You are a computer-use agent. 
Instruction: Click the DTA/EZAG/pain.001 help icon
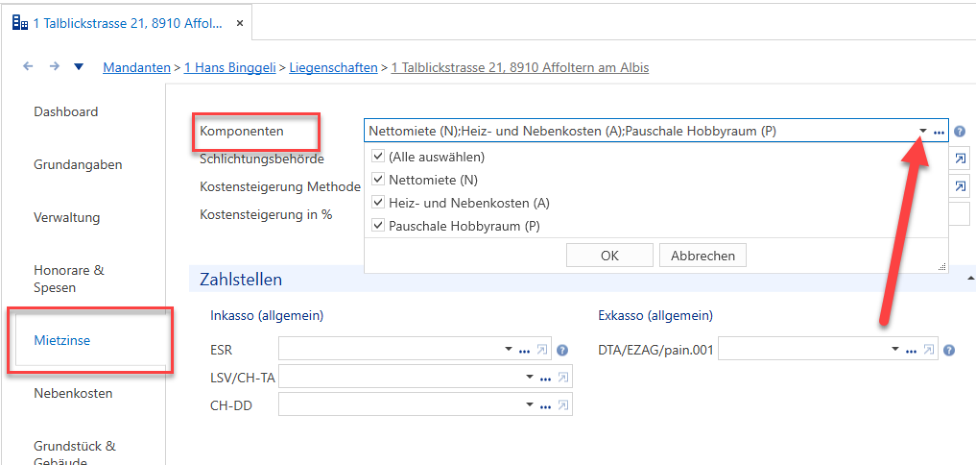pos(949,350)
